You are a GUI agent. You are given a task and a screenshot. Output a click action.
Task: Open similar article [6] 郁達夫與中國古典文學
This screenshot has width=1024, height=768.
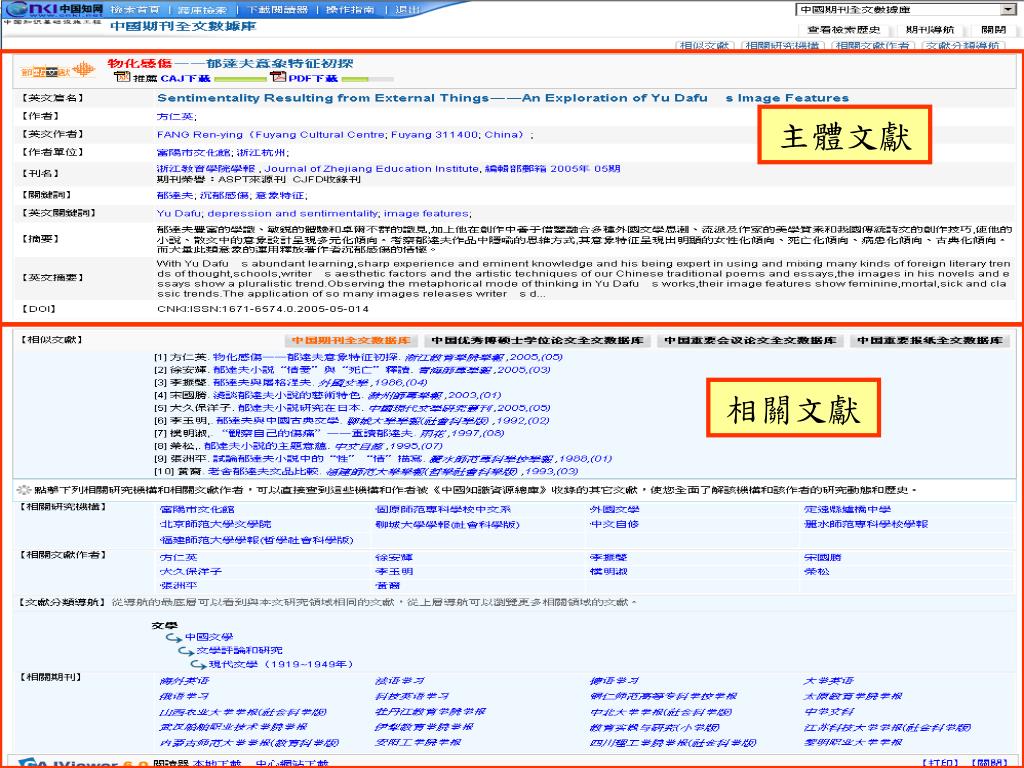pos(278,421)
